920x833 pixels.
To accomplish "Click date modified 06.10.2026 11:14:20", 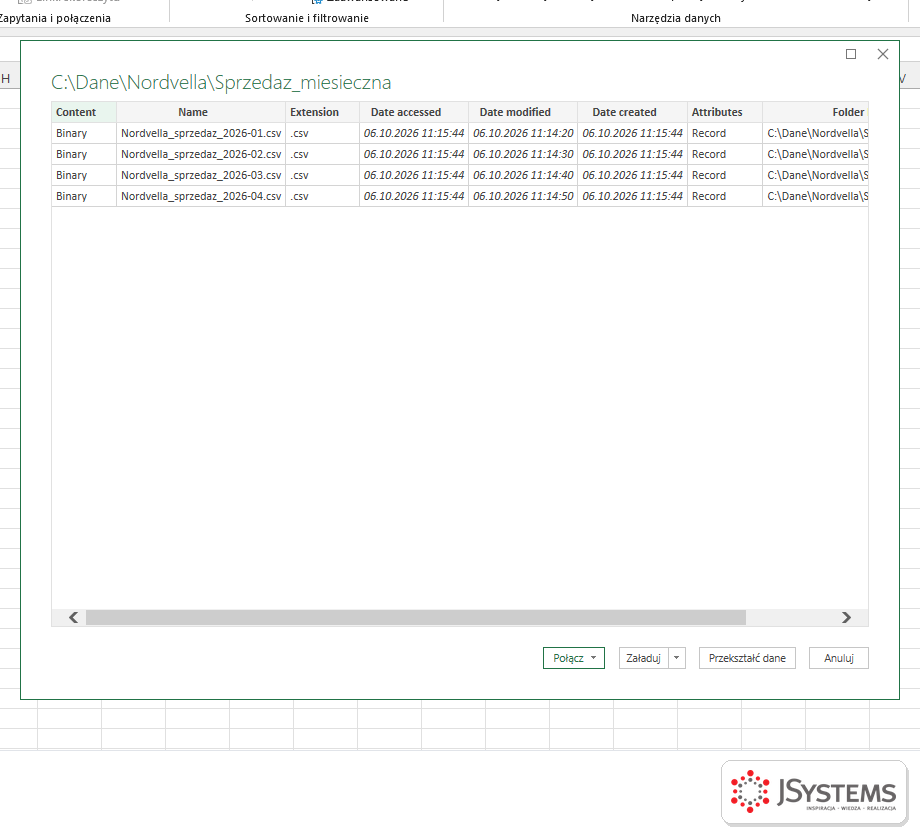I will (x=523, y=133).
